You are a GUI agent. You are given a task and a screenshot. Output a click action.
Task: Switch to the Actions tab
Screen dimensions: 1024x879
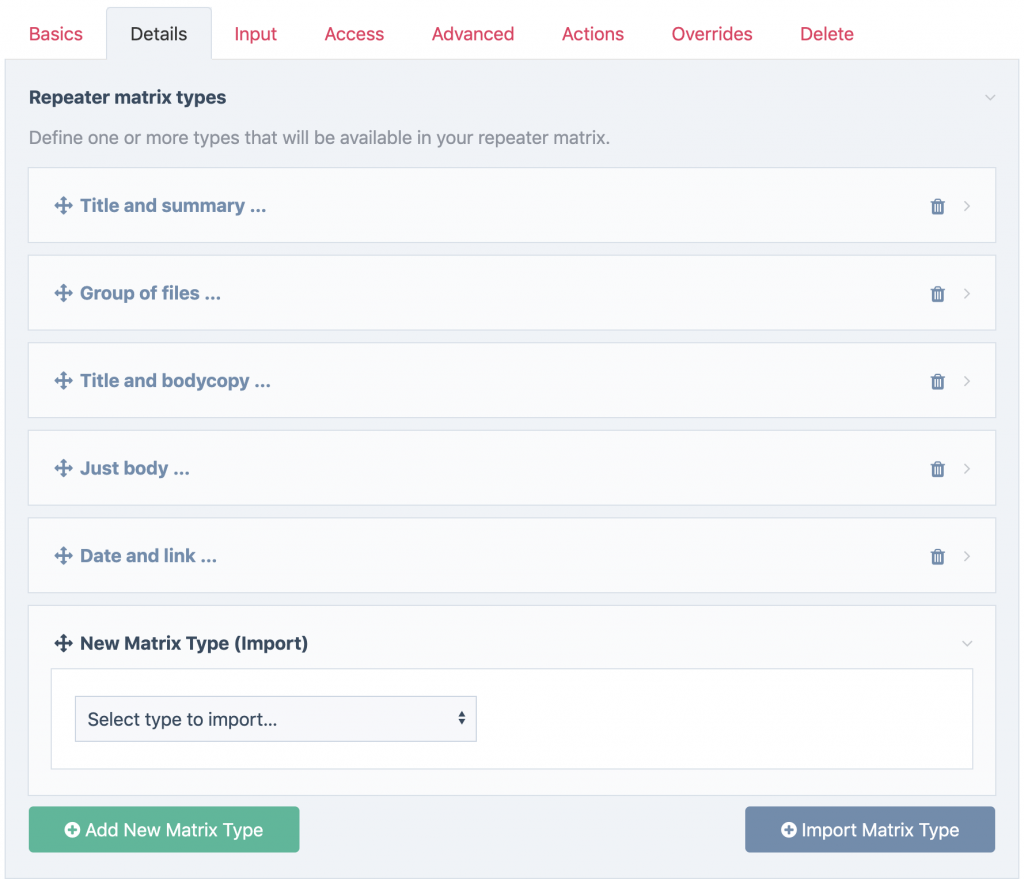[593, 34]
